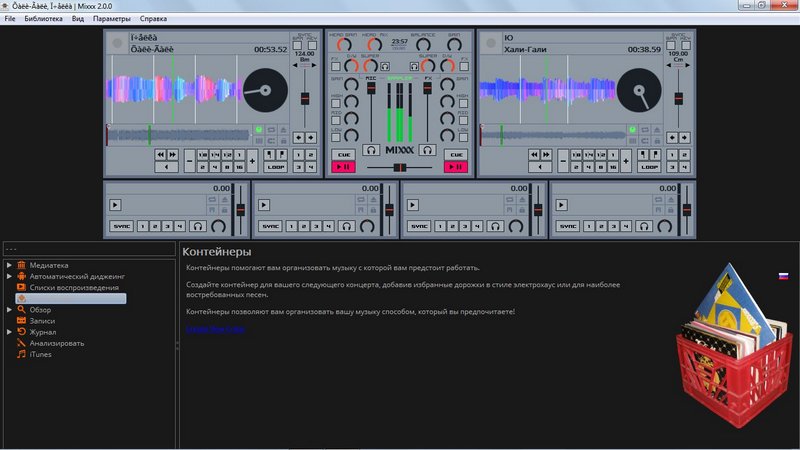Play or pause the right deck
Viewport: 800px width, 450px height.
456,167
